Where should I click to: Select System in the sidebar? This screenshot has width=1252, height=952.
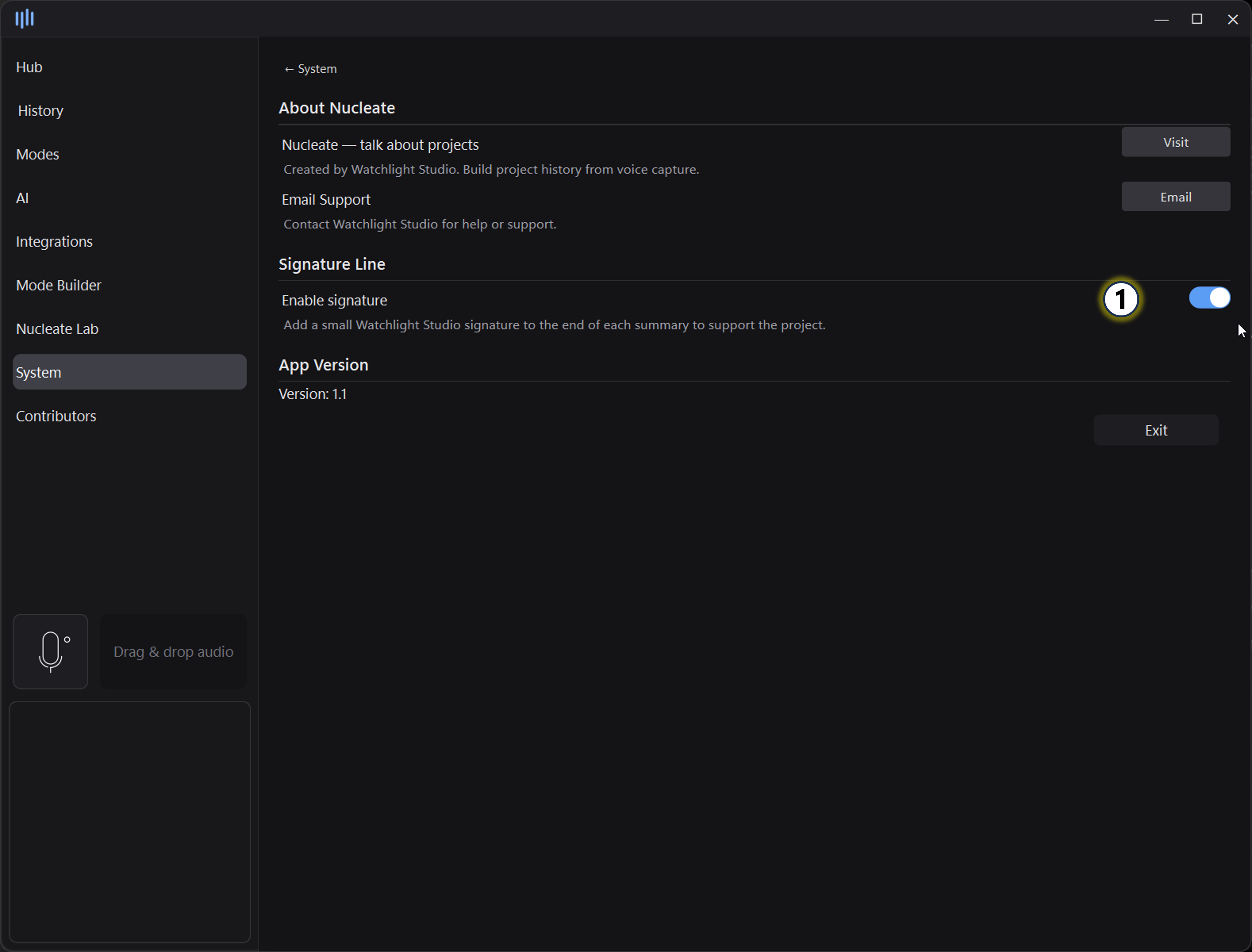click(130, 372)
